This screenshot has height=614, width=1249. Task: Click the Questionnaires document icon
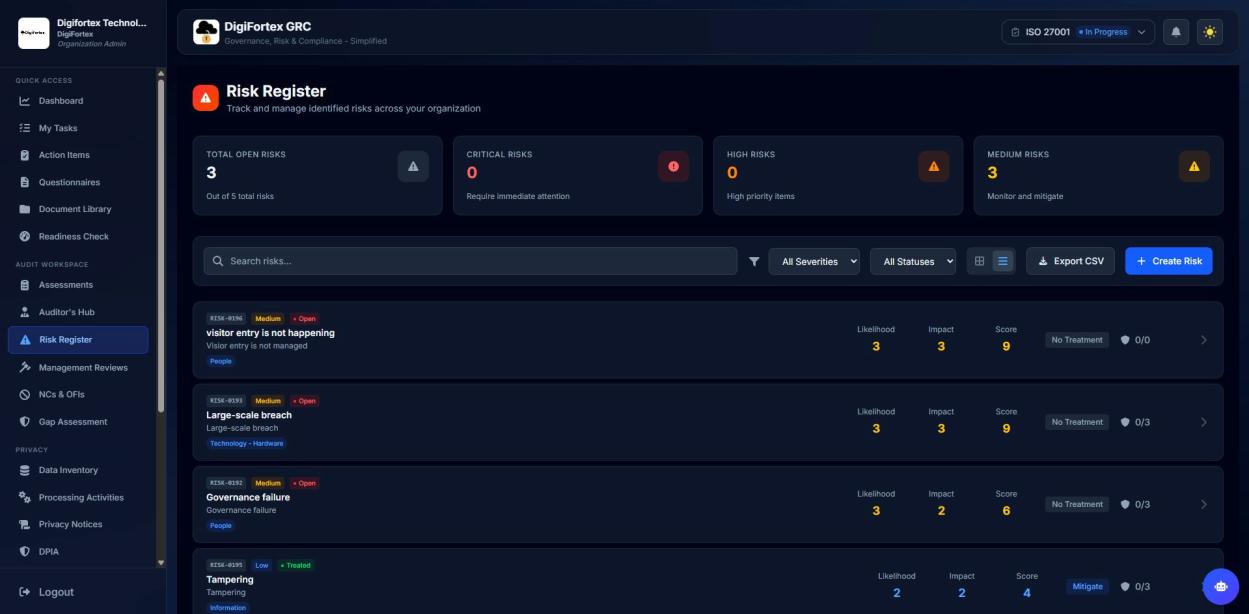(25, 182)
